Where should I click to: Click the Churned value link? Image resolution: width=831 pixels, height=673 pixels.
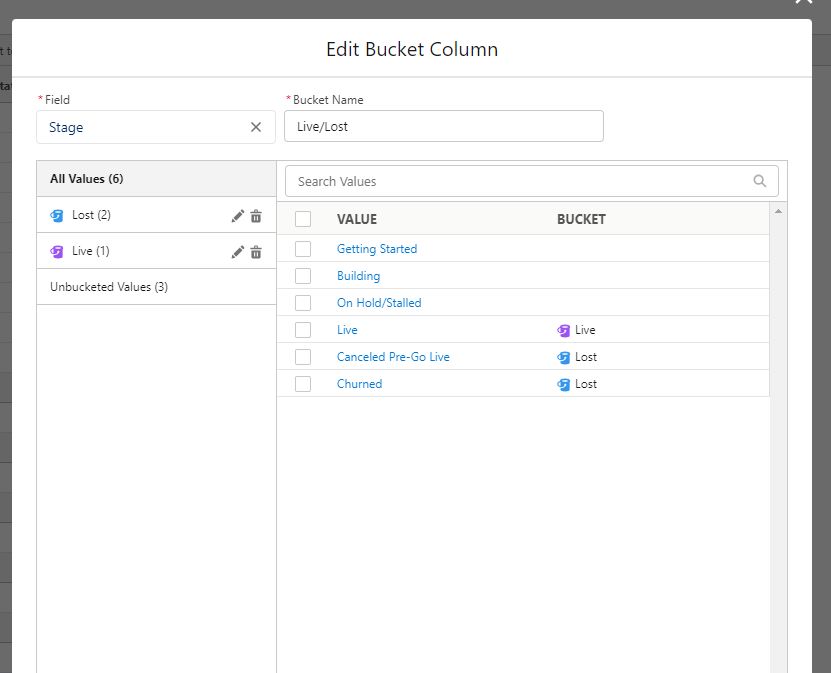[x=359, y=384]
